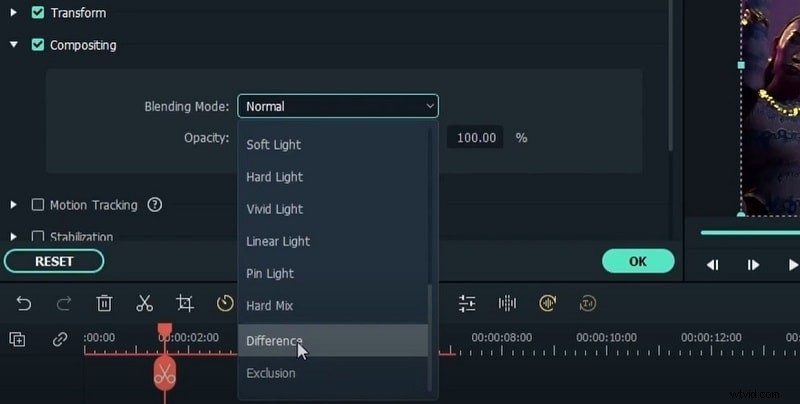The height and width of the screenshot is (404, 800).
Task: Click the add track icon
Action: click(17, 339)
